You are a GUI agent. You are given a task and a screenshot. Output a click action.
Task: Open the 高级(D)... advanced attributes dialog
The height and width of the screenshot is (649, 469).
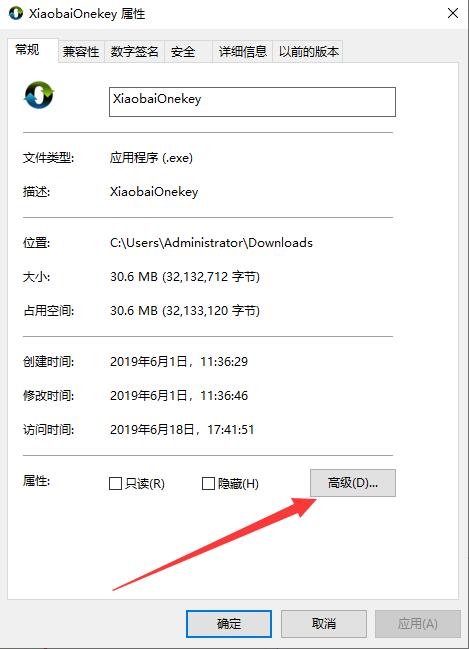tap(353, 483)
